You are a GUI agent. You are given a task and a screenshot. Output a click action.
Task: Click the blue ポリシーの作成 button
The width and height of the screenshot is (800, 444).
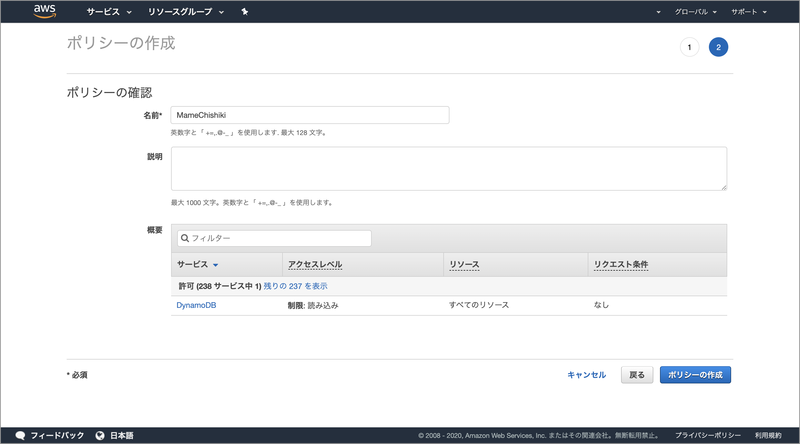(x=695, y=375)
